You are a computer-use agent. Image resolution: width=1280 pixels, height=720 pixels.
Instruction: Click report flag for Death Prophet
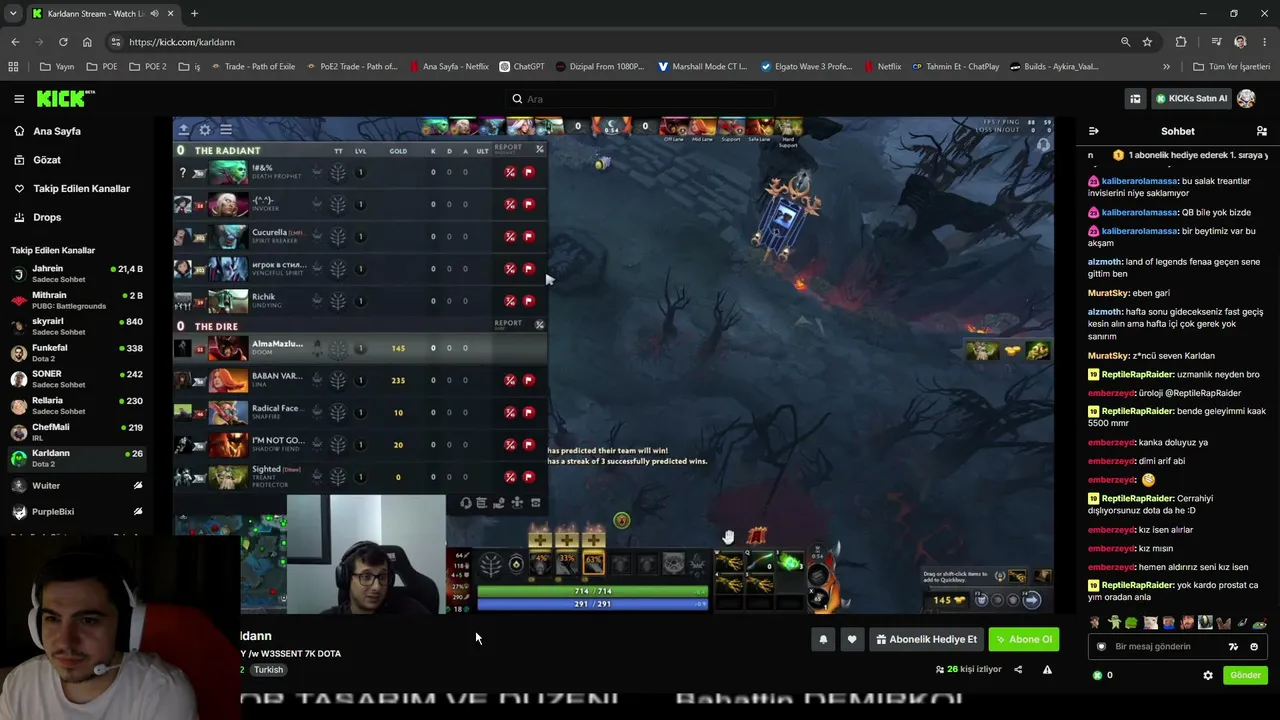(x=529, y=172)
